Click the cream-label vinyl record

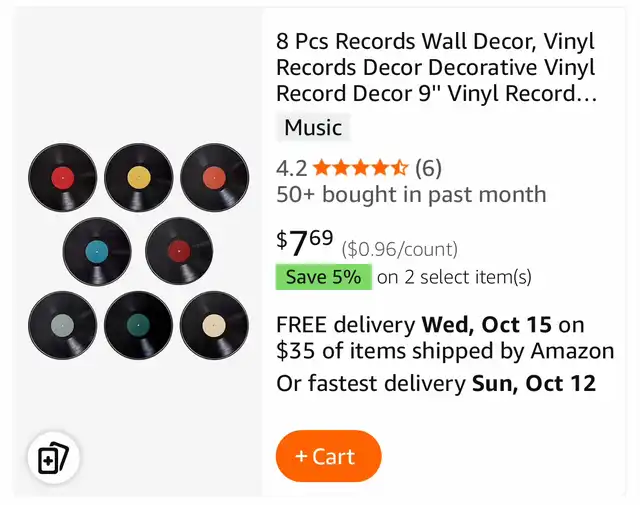(214, 325)
